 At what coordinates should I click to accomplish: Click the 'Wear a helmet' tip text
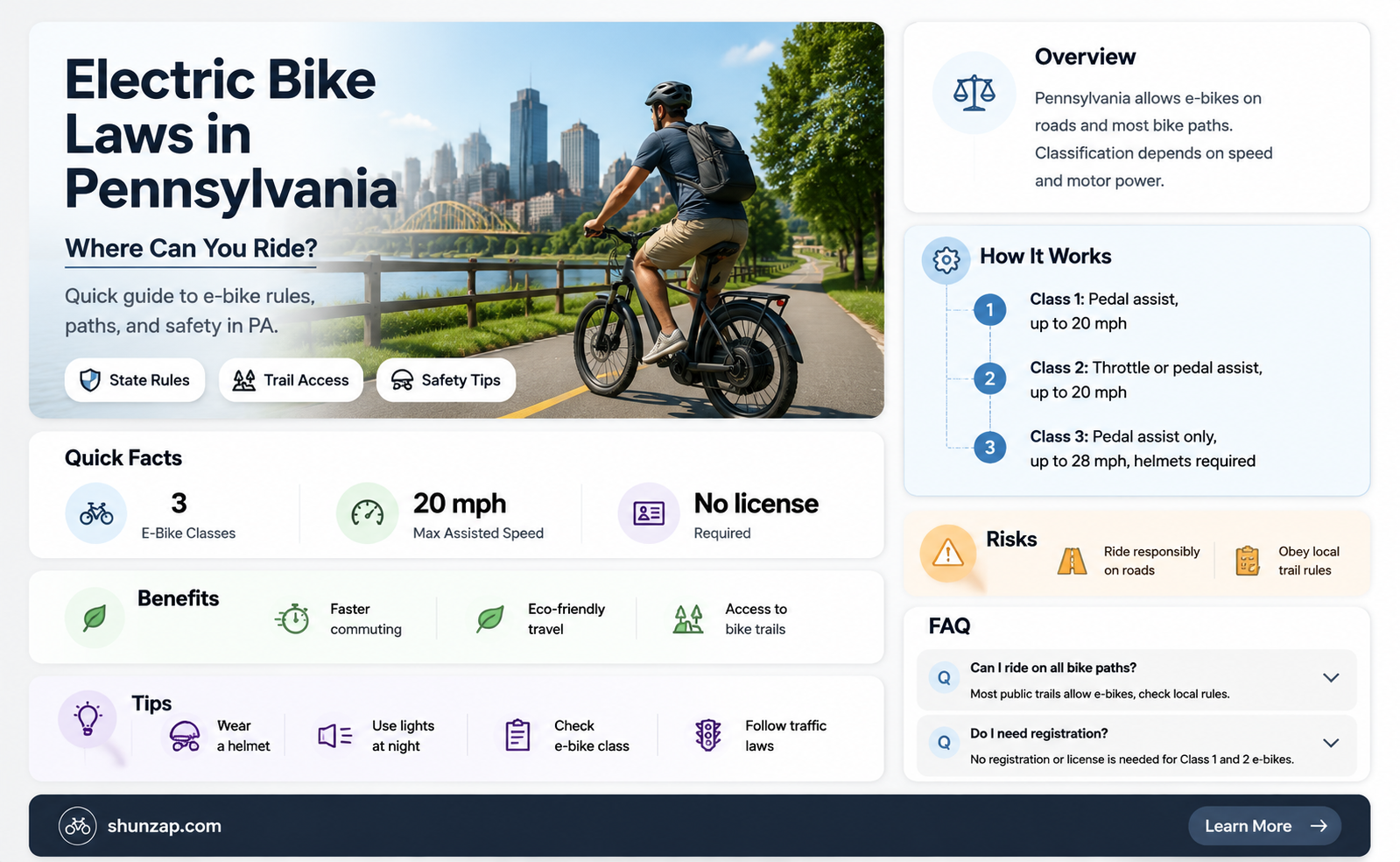pyautogui.click(x=243, y=736)
